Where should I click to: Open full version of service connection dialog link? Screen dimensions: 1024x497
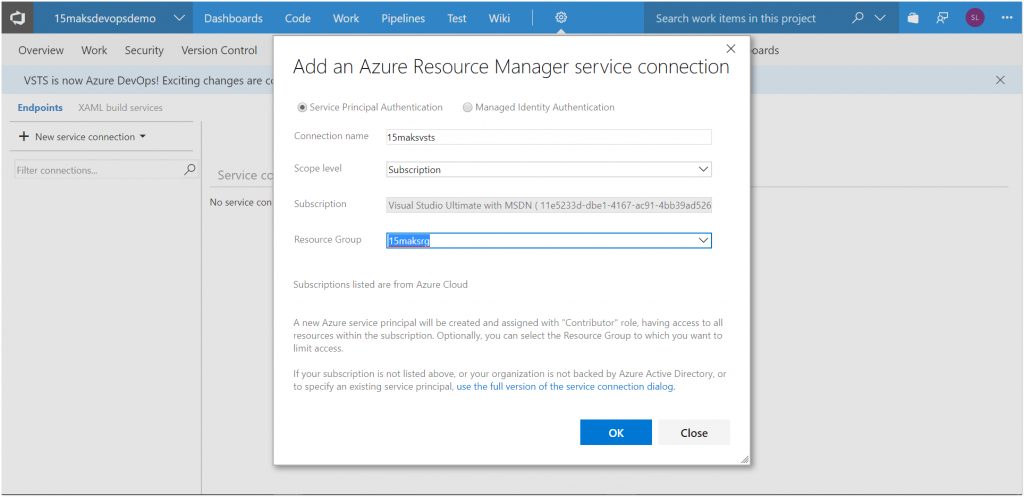pos(566,387)
